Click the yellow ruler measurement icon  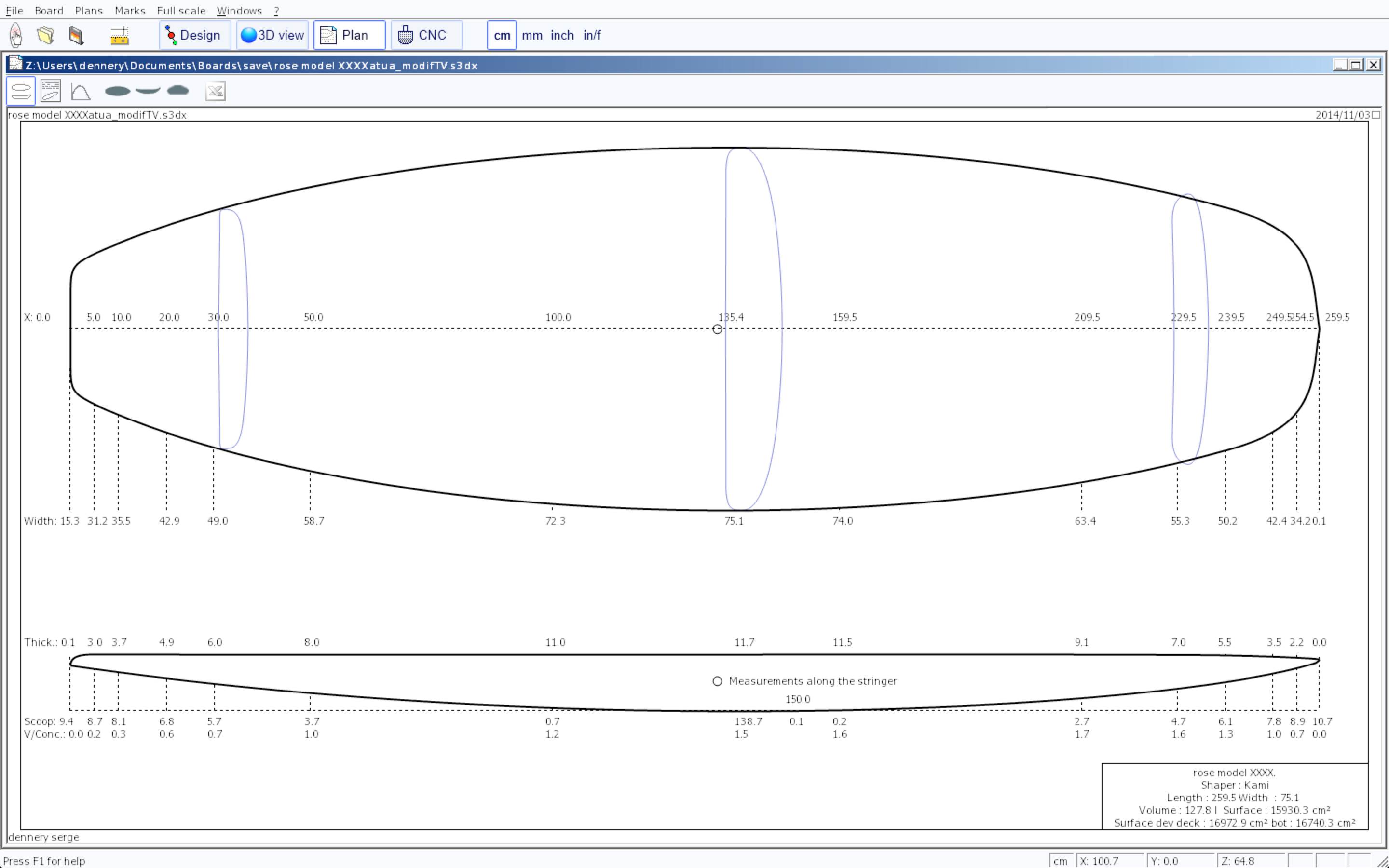120,36
